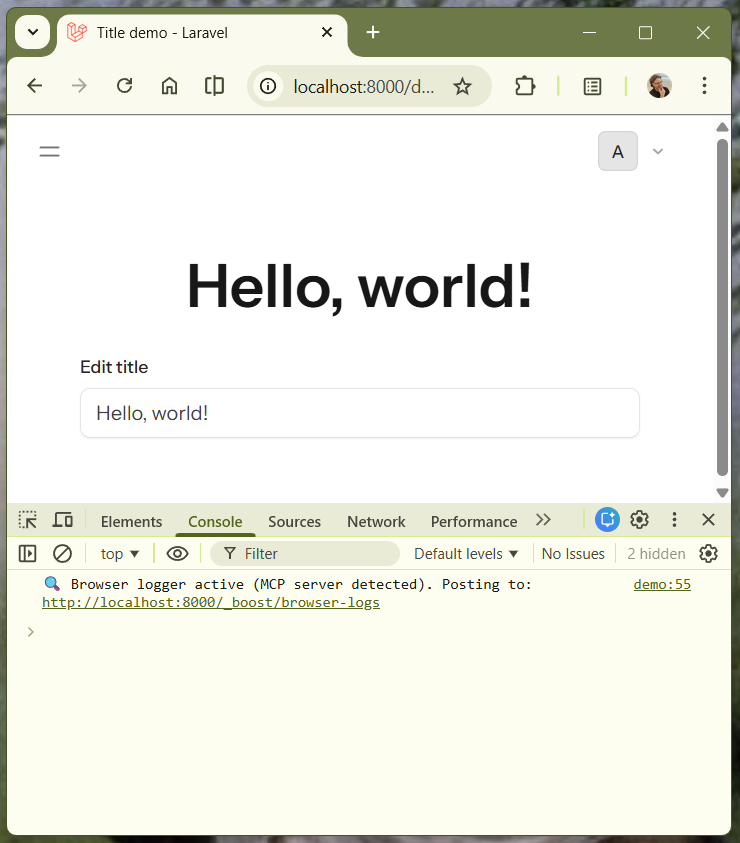This screenshot has width=740, height=843.
Task: Close the DevTools panel
Action: click(x=708, y=520)
